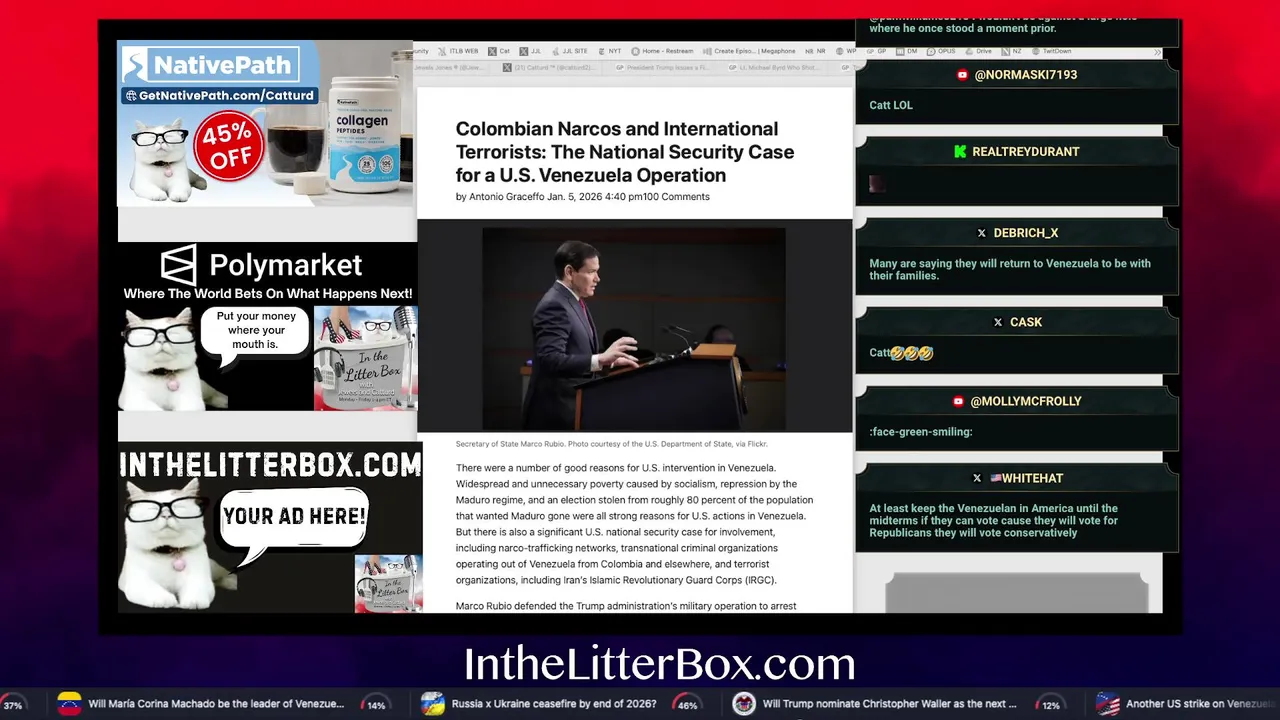Select the @NORMASKI7193 username

[x=1026, y=75]
